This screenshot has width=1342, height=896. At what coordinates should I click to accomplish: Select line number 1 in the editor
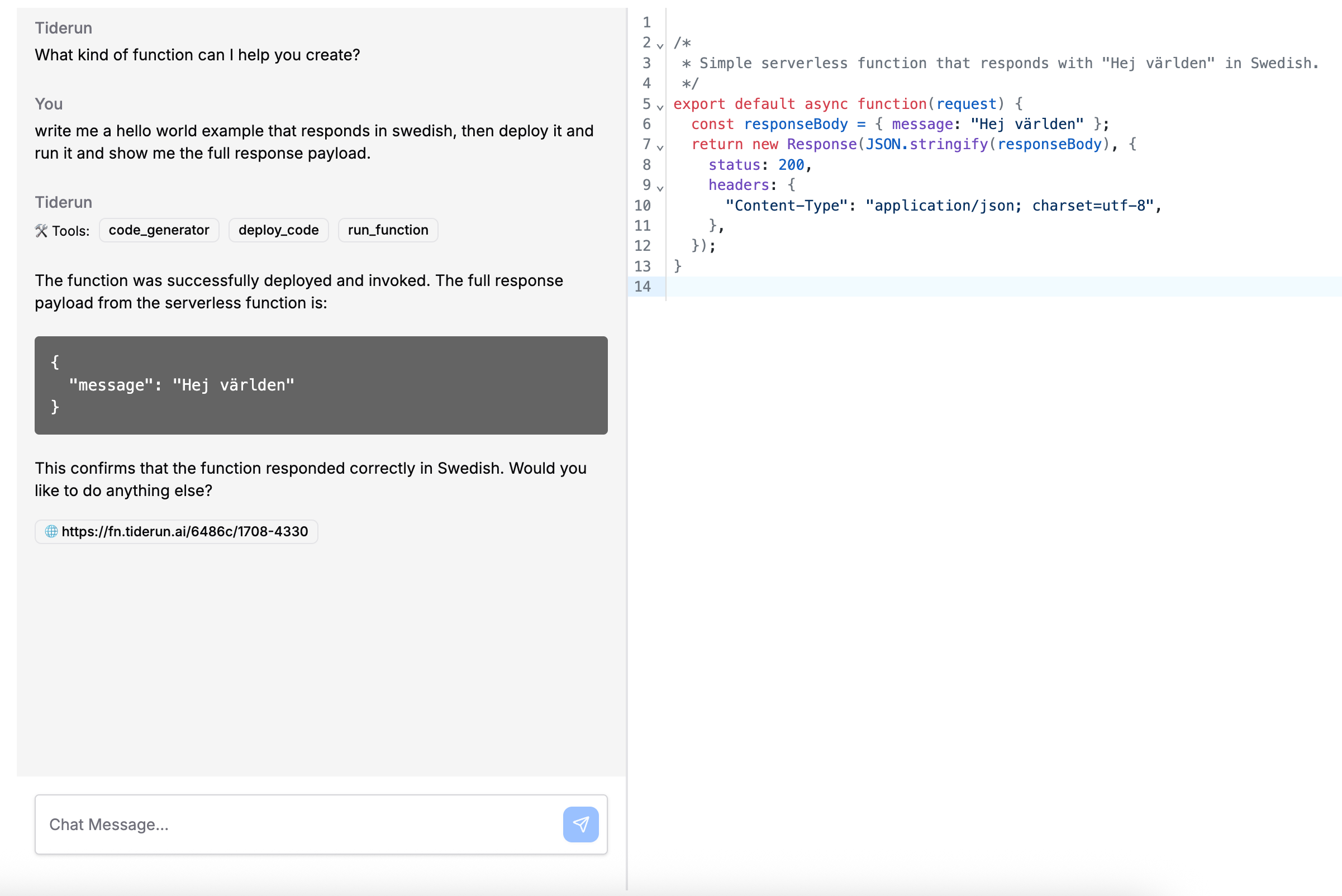(x=646, y=22)
